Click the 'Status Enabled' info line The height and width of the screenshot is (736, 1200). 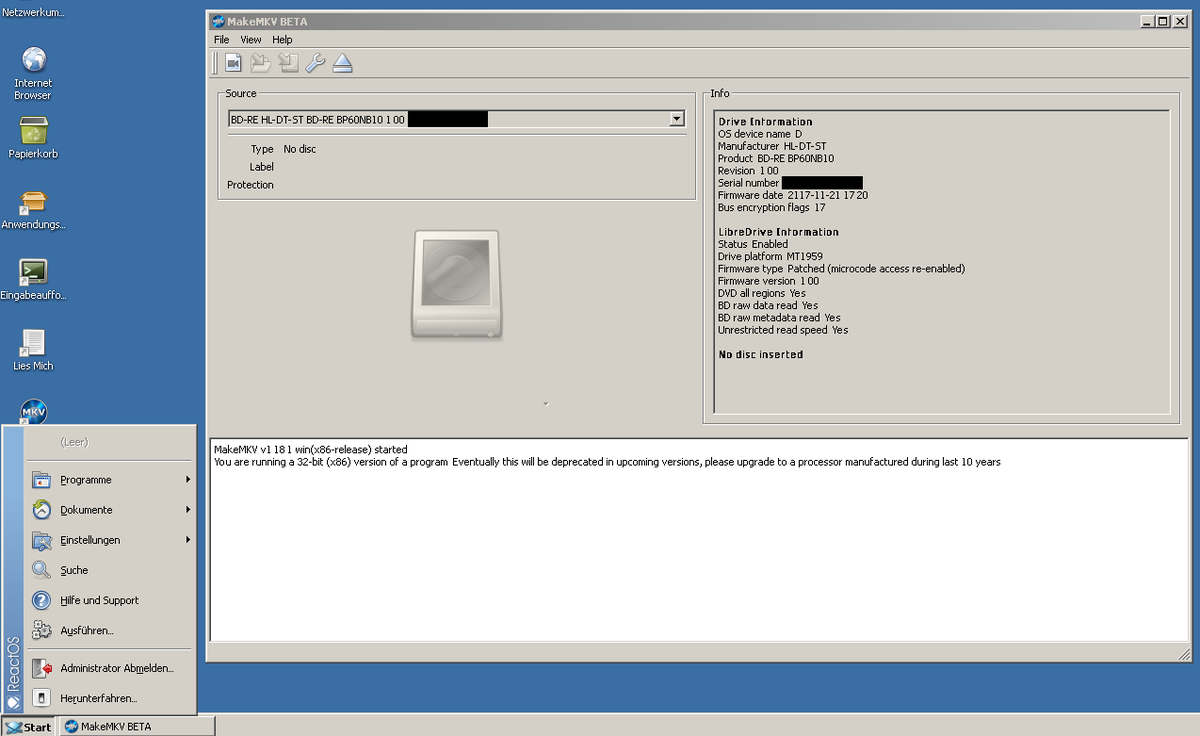coord(753,244)
